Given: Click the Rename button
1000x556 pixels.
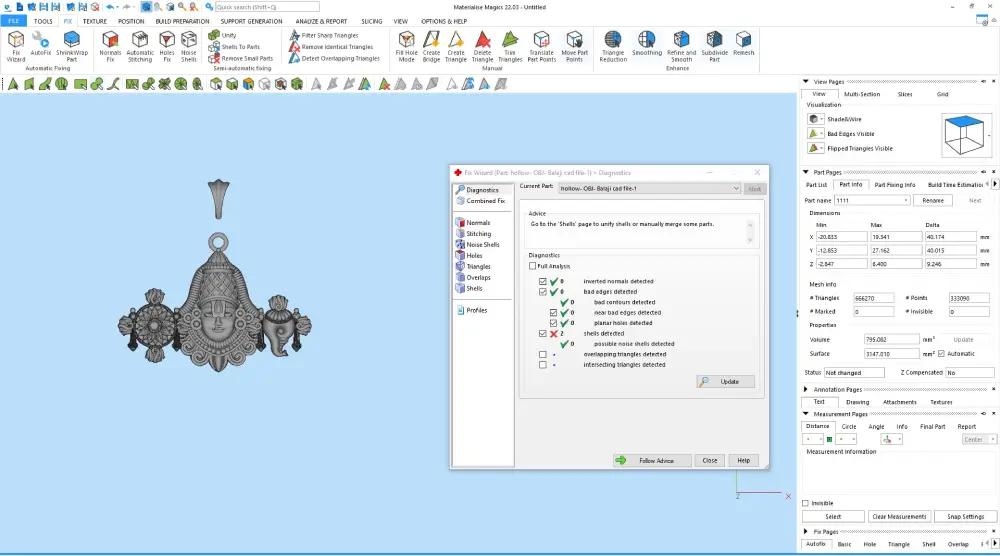Looking at the screenshot, I should point(933,200).
